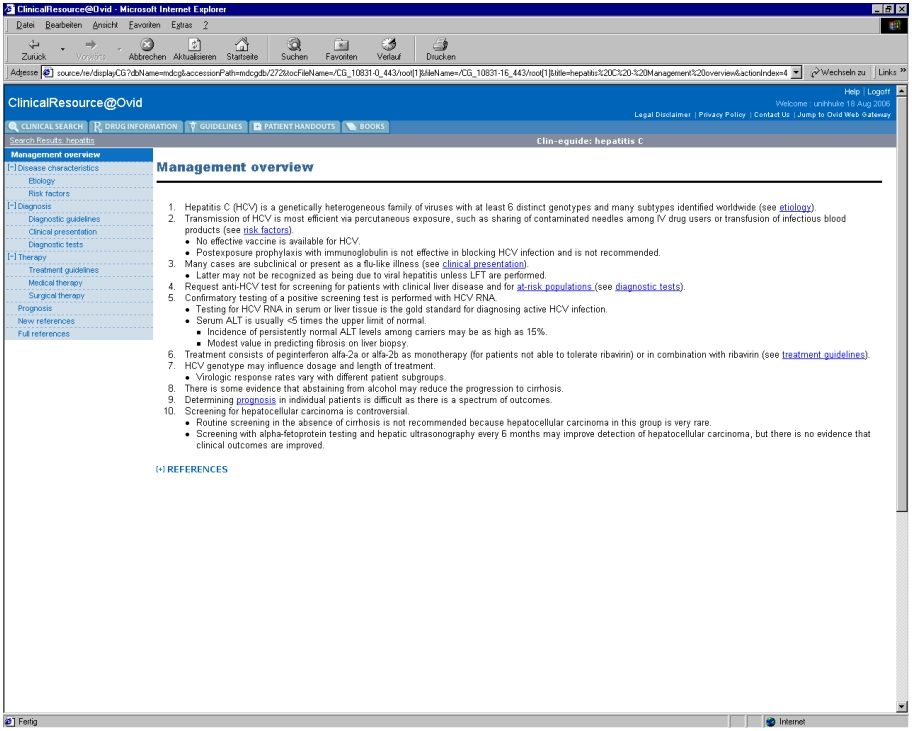The width and height of the screenshot is (912, 731).
Task: Print the page with Drucken icon
Action: [440, 44]
